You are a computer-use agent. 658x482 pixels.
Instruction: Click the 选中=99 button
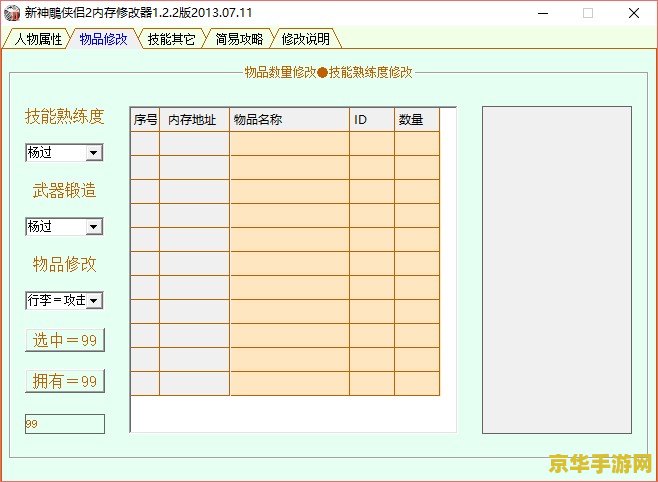click(65, 340)
